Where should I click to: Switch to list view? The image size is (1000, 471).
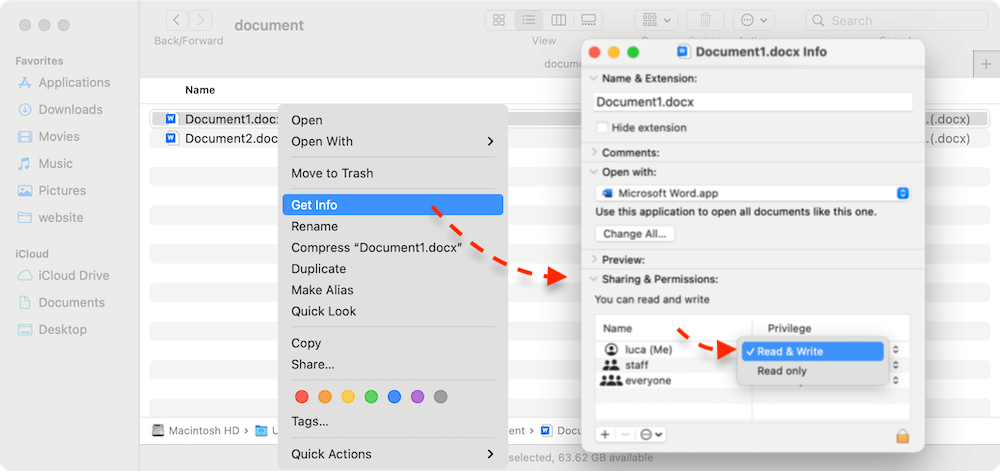coord(529,20)
